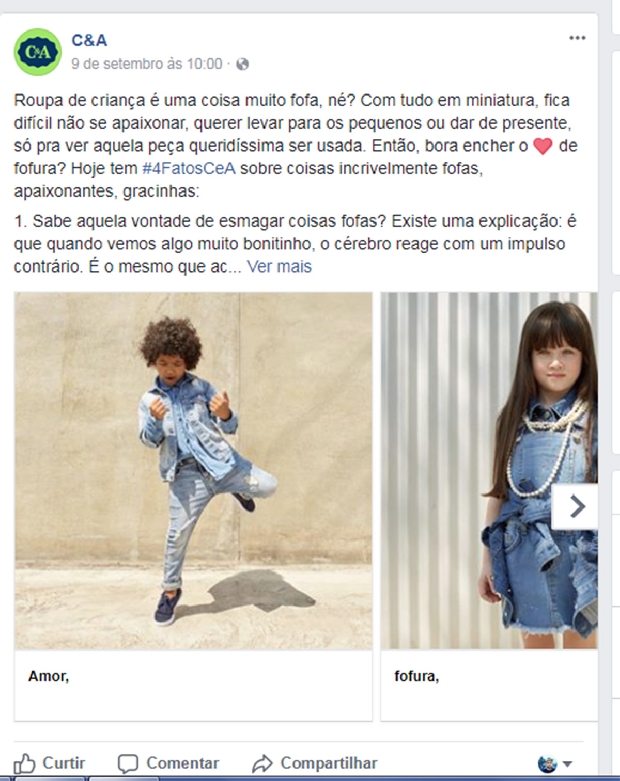Click the Comentar speech bubble icon
620x781 pixels.
(x=127, y=764)
